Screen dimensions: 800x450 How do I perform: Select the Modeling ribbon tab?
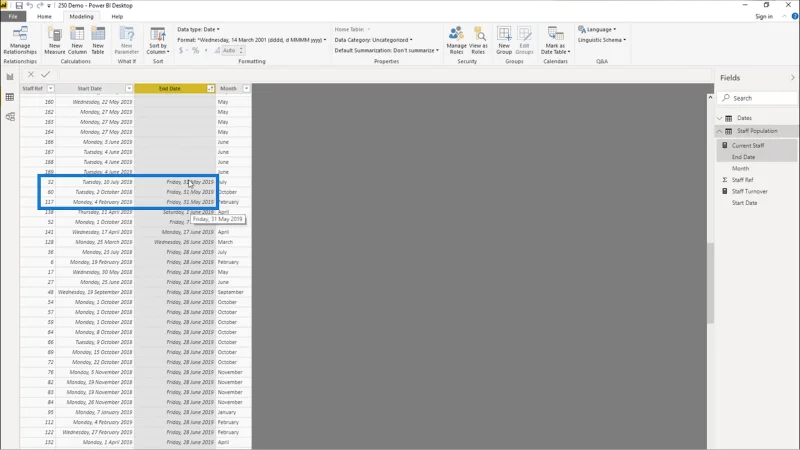(81, 16)
